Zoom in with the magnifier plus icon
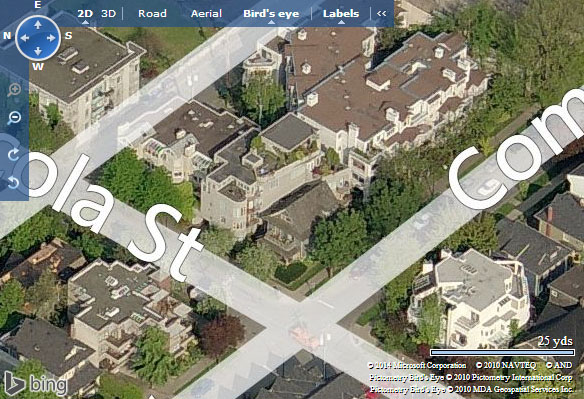 click(x=14, y=90)
